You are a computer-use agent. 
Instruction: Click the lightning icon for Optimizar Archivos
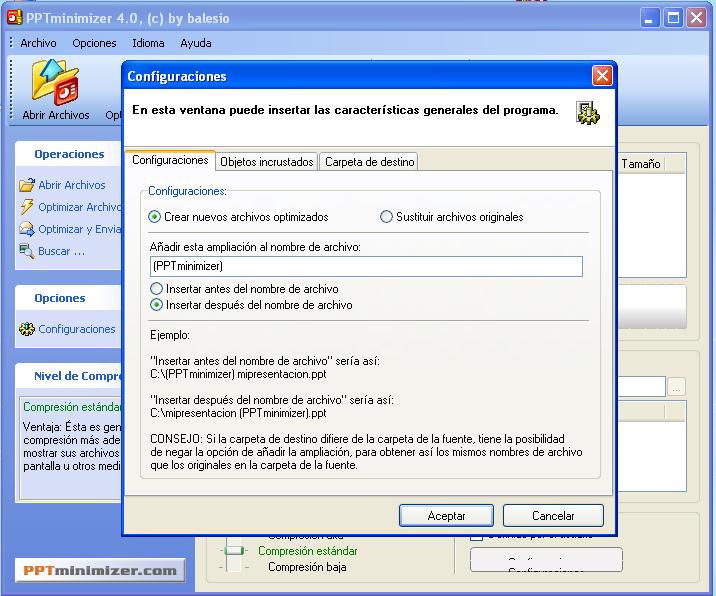click(x=27, y=207)
